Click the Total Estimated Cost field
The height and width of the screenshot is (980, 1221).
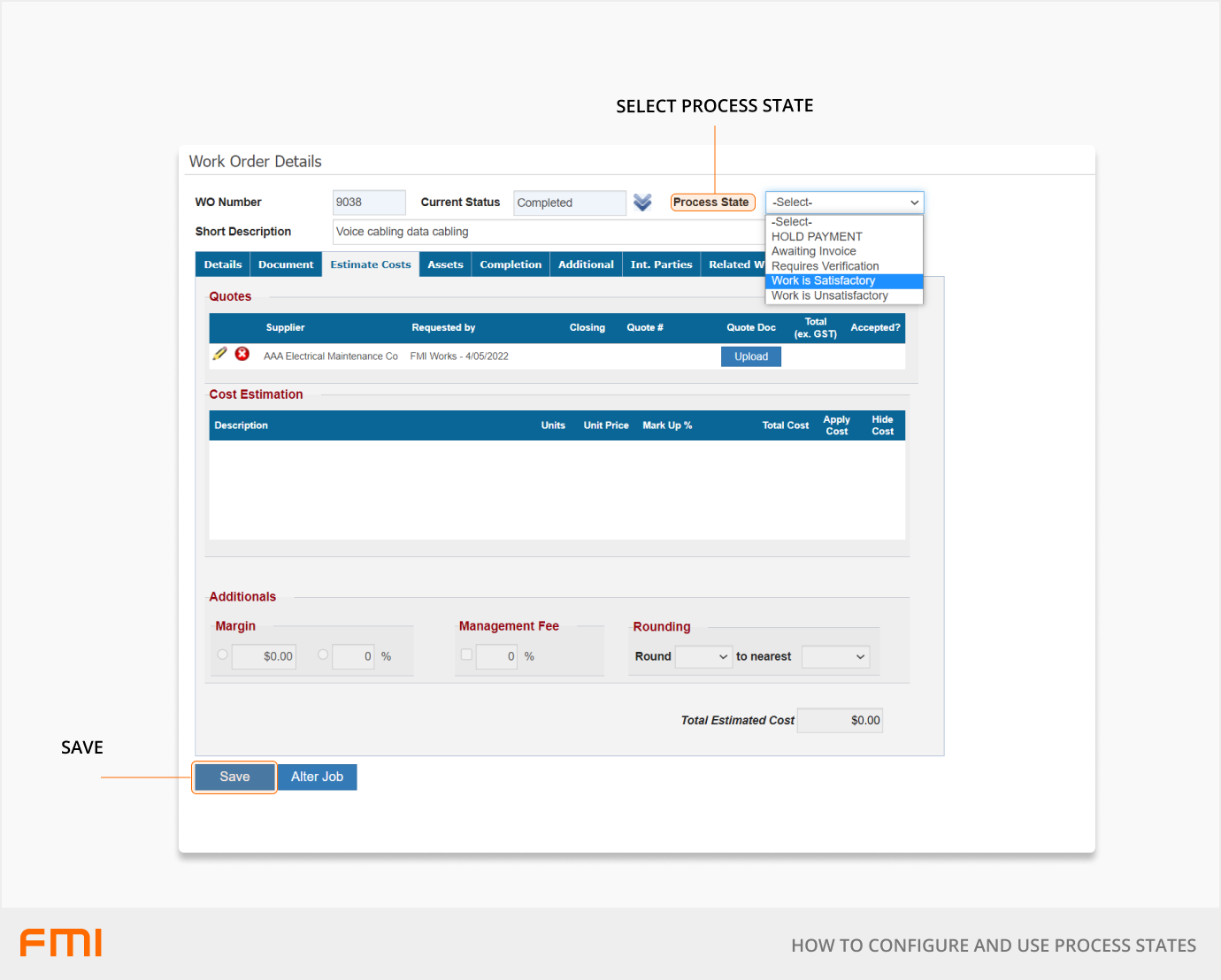point(840,721)
